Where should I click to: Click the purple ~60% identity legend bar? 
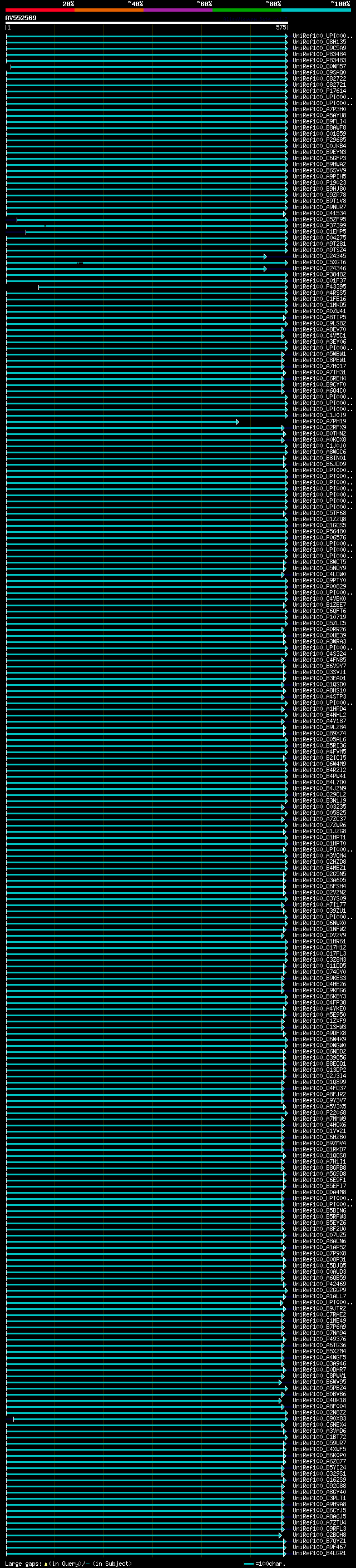pos(177,10)
